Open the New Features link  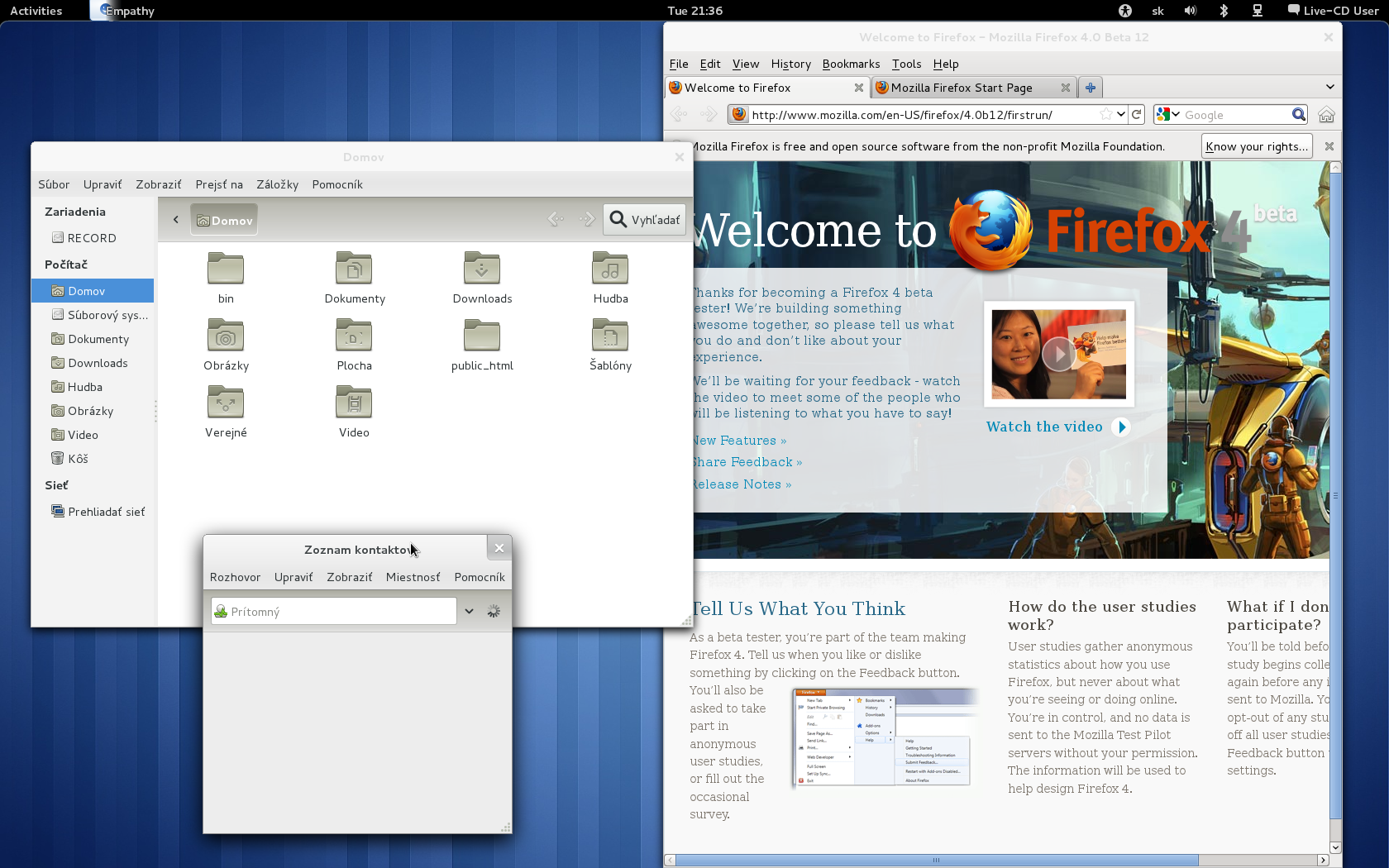(x=739, y=441)
